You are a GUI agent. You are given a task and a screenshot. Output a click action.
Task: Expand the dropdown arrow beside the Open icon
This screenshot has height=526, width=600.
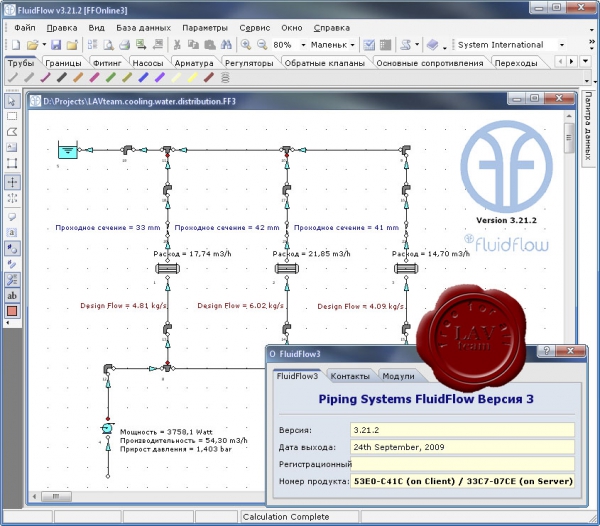(44, 45)
